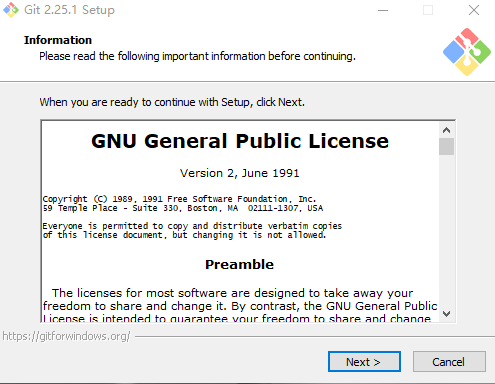Click the "Git 2.25.1 Setup" title text
This screenshot has height=384, width=495.
point(69,10)
